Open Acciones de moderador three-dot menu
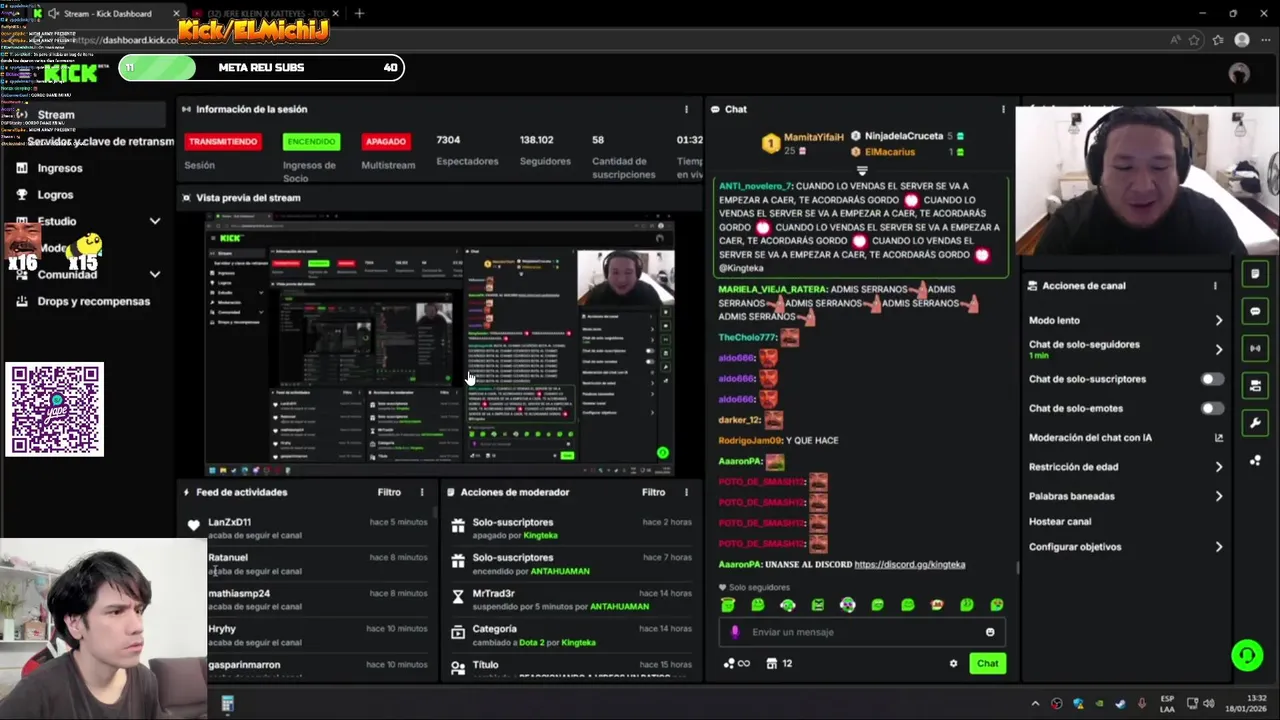 point(686,492)
